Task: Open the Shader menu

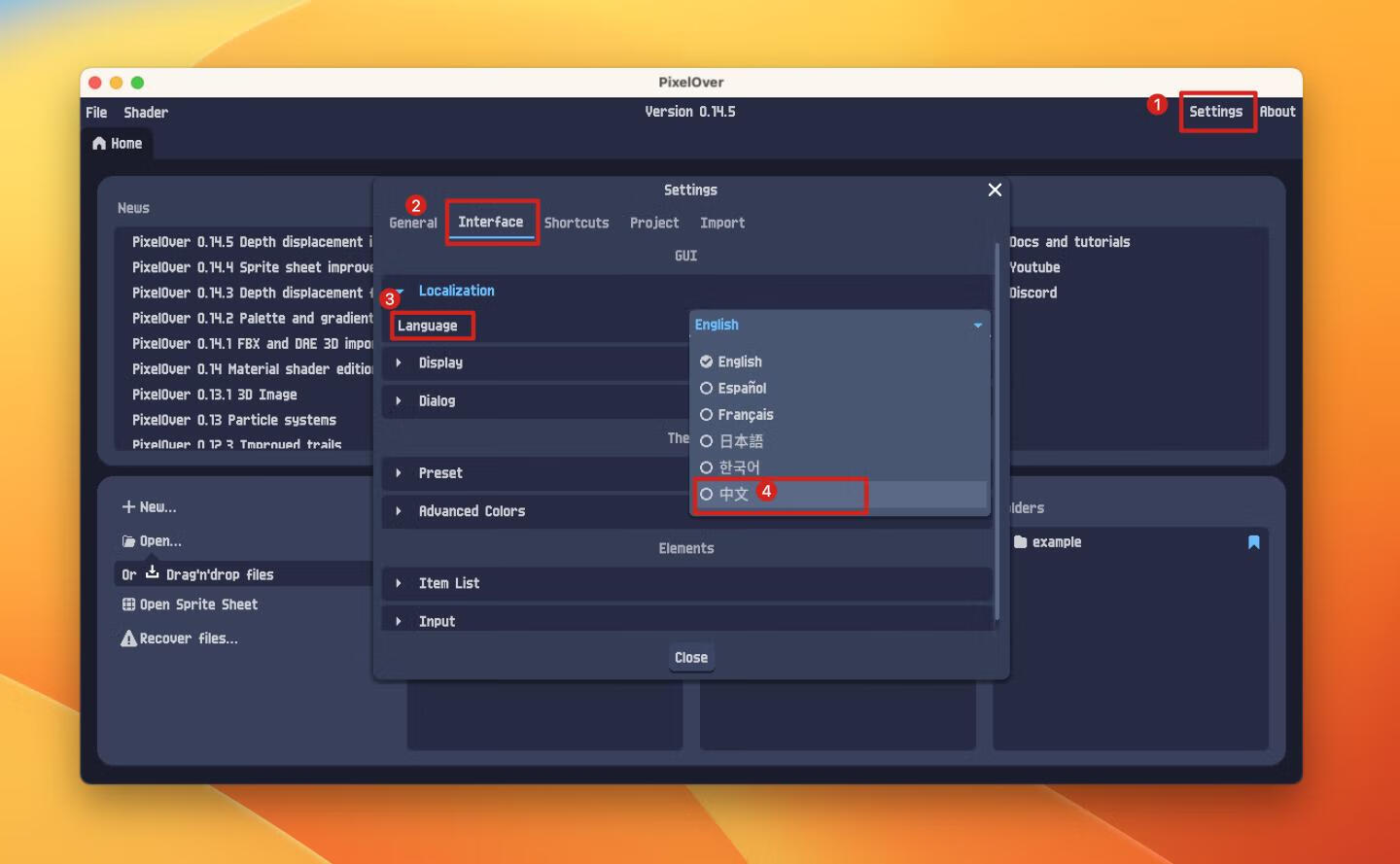Action: (x=146, y=113)
